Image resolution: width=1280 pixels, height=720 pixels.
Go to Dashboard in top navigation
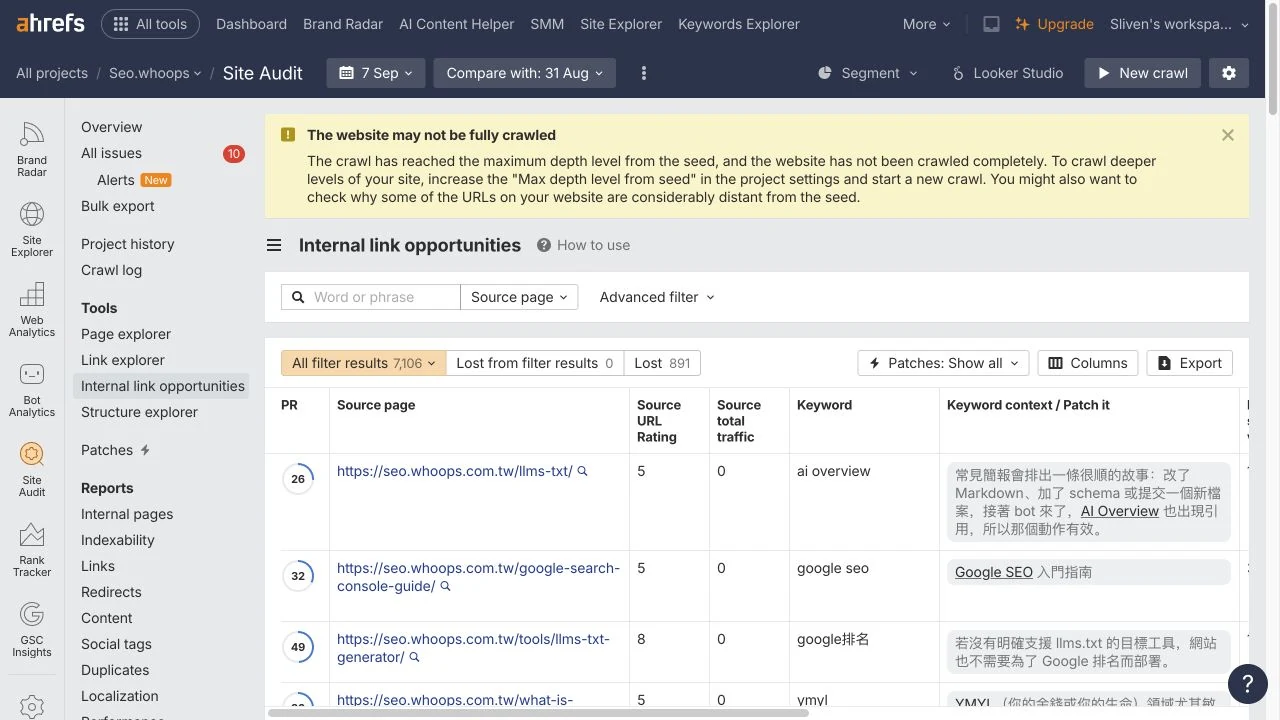[251, 24]
